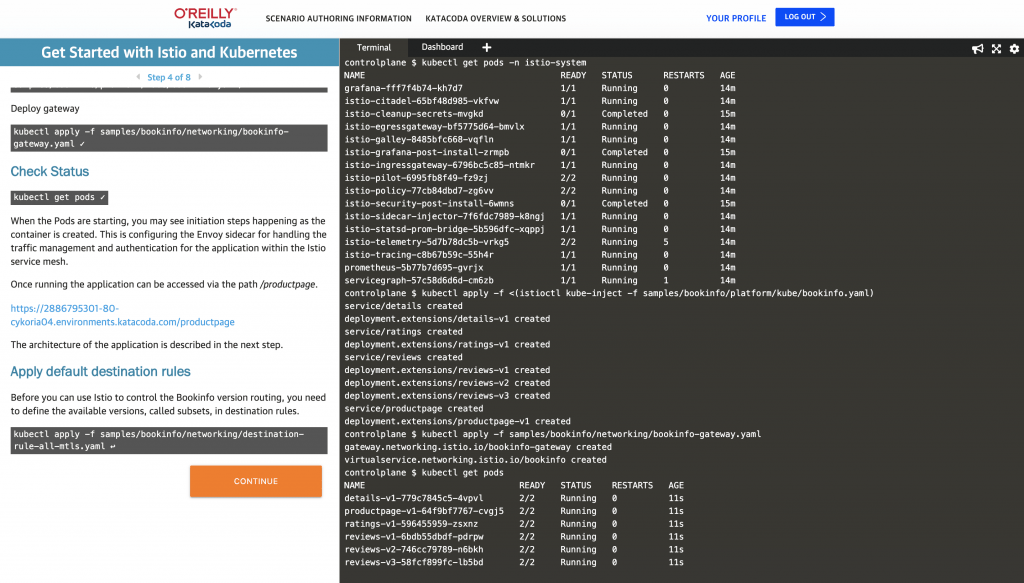Click Get Started with Istio title
The image size is (1024, 583).
[x=169, y=52]
